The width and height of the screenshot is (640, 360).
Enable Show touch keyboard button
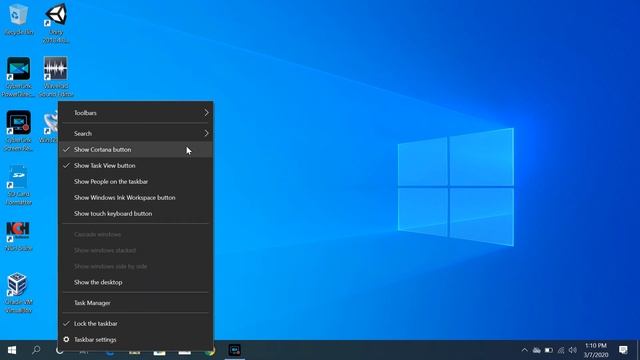[136, 213]
